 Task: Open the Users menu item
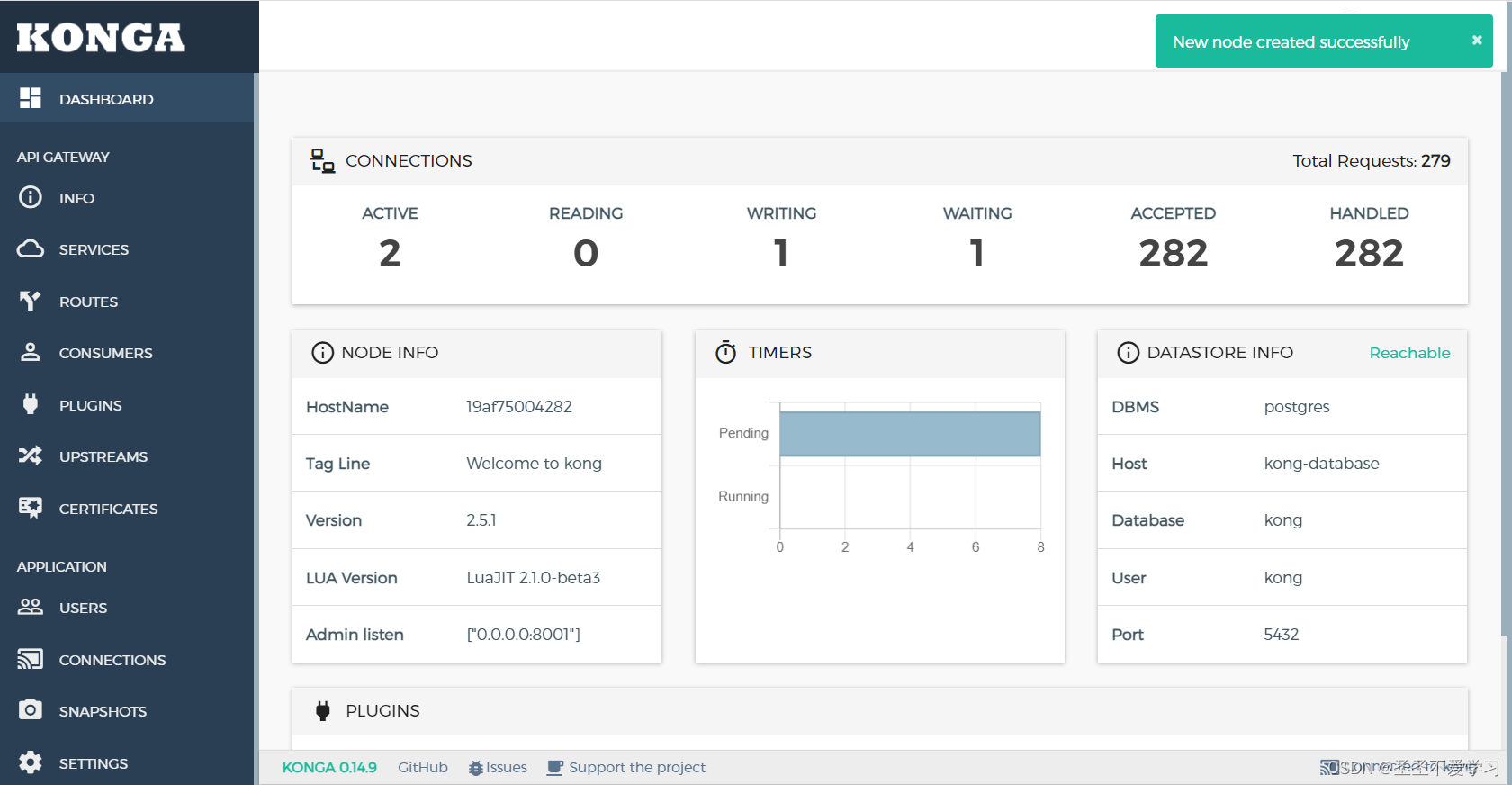[127, 607]
